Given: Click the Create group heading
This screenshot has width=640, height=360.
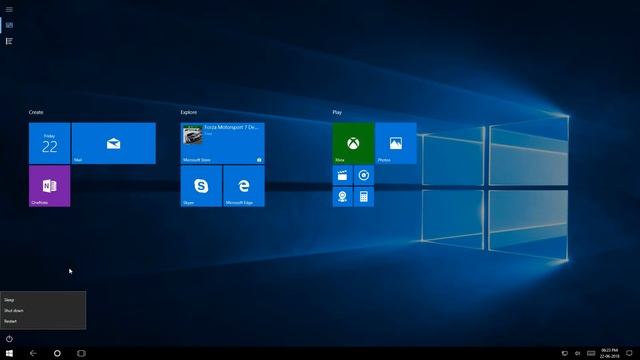Looking at the screenshot, I should 36,112.
